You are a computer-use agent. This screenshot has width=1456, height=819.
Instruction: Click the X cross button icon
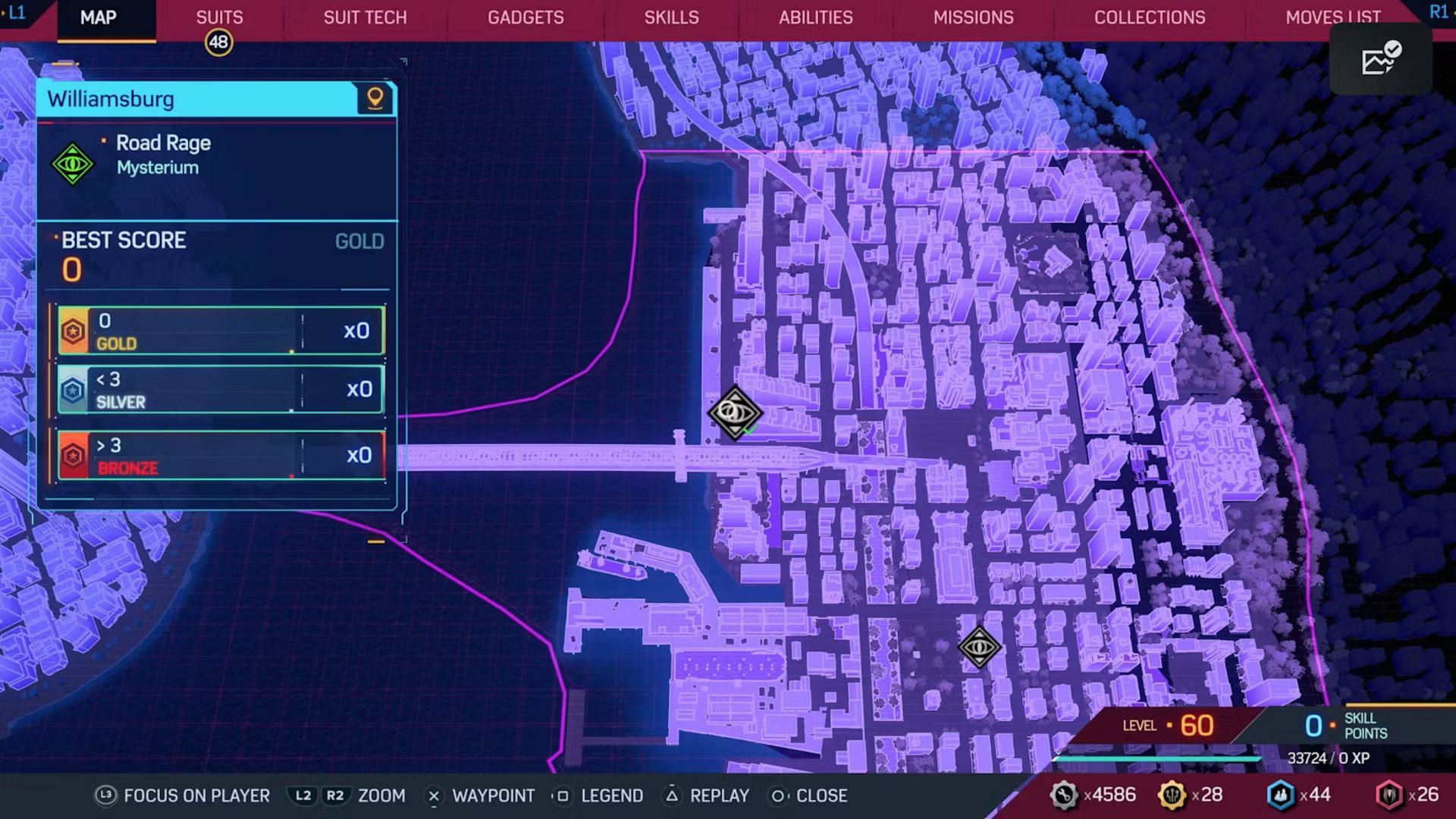click(x=434, y=795)
